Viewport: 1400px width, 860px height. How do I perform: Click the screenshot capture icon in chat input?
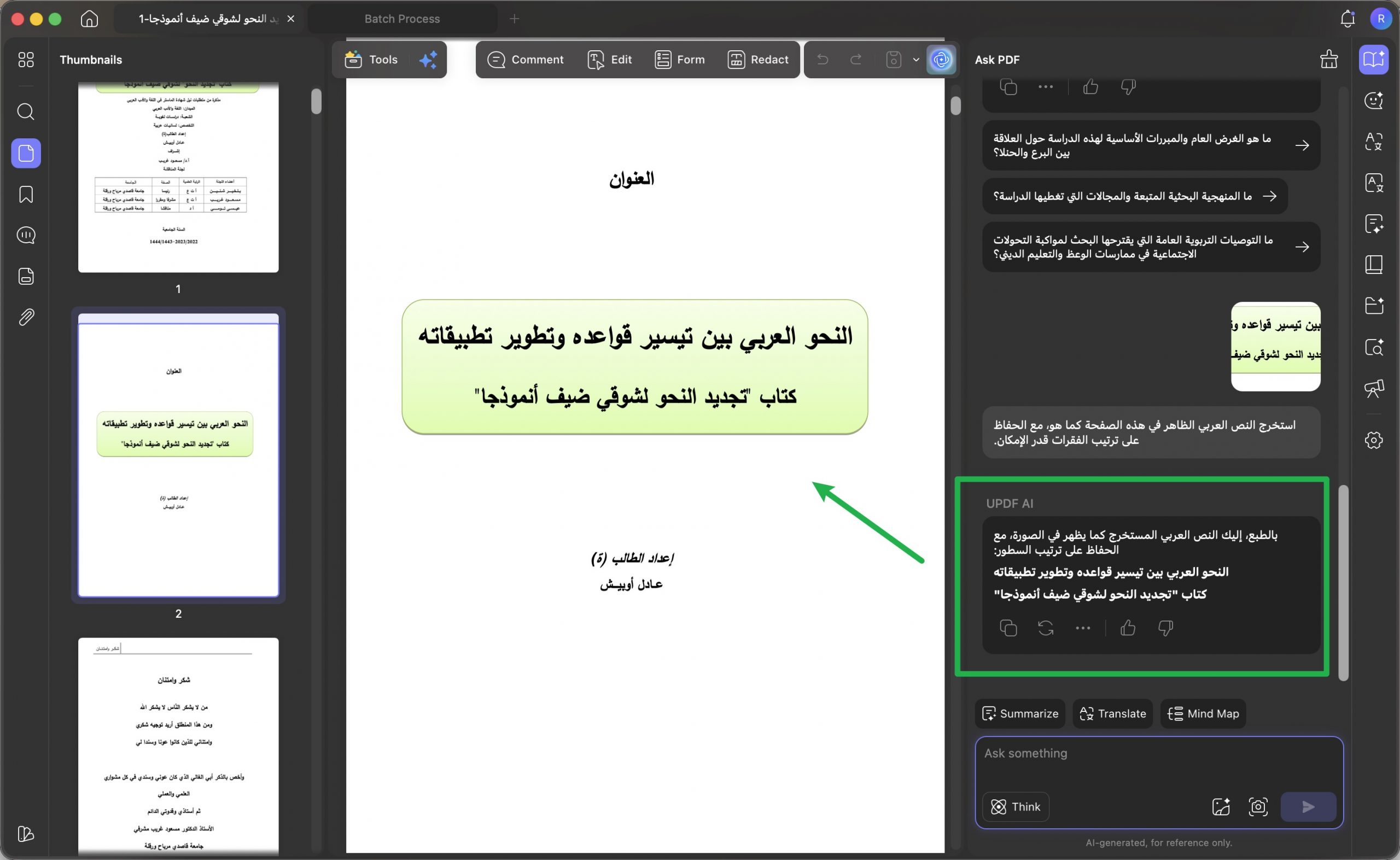click(1258, 806)
